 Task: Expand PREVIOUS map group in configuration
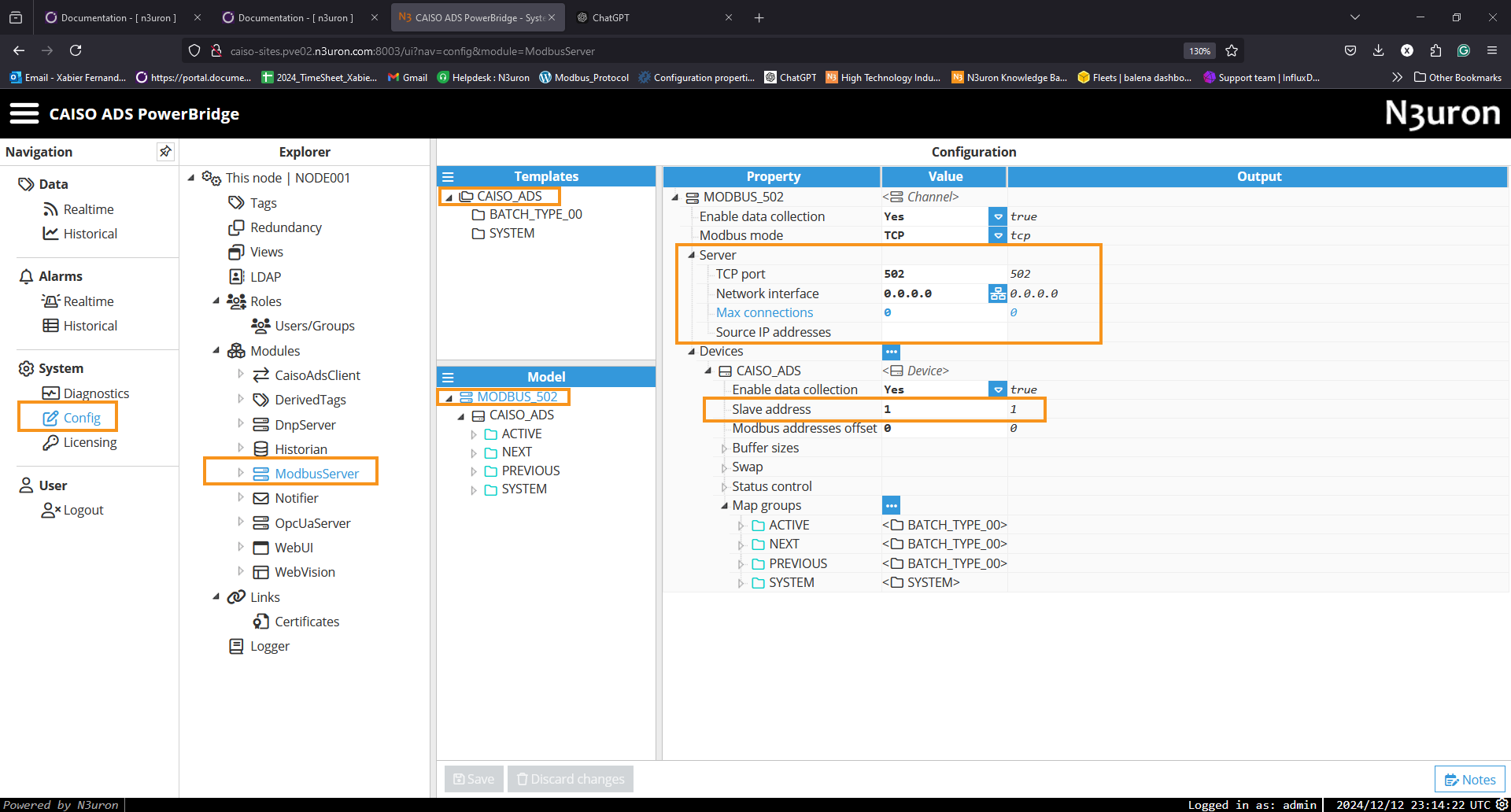pos(741,564)
